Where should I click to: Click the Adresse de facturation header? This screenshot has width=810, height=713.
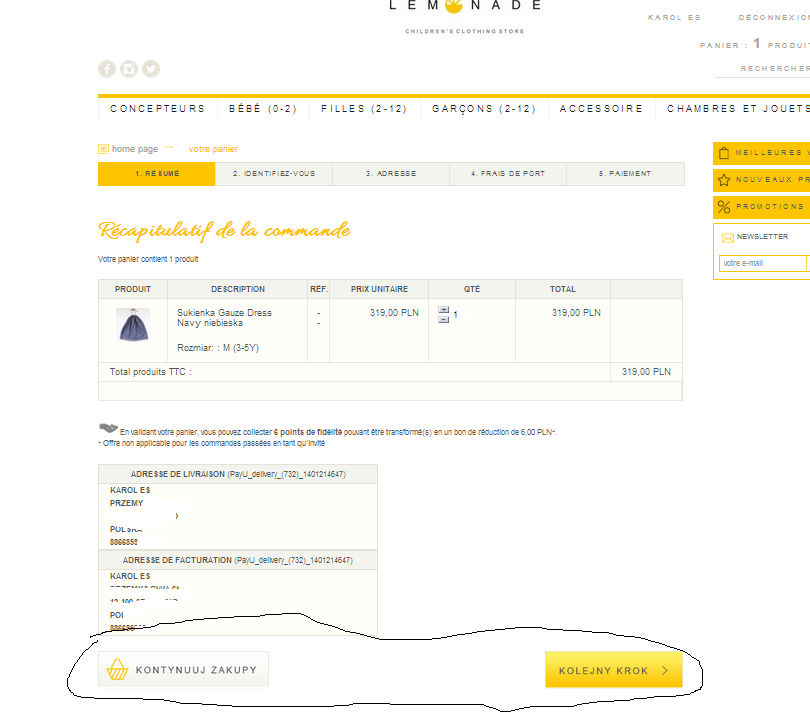[238, 560]
